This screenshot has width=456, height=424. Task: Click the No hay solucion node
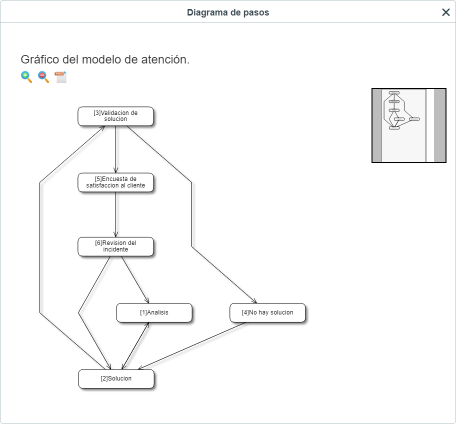[267, 313]
